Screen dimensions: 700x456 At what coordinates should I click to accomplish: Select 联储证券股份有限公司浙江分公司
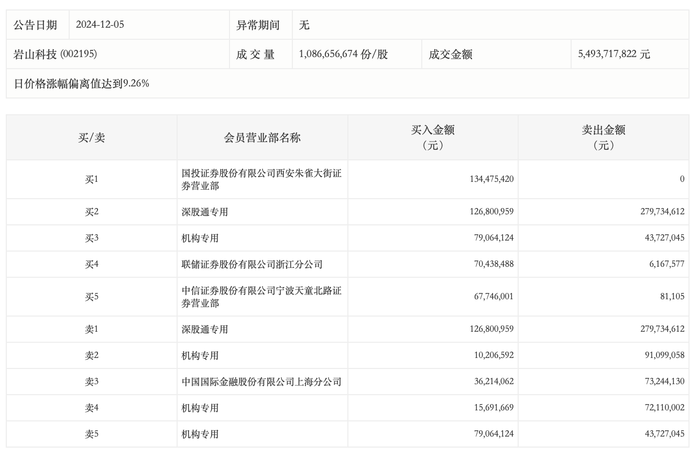pyautogui.click(x=252, y=264)
